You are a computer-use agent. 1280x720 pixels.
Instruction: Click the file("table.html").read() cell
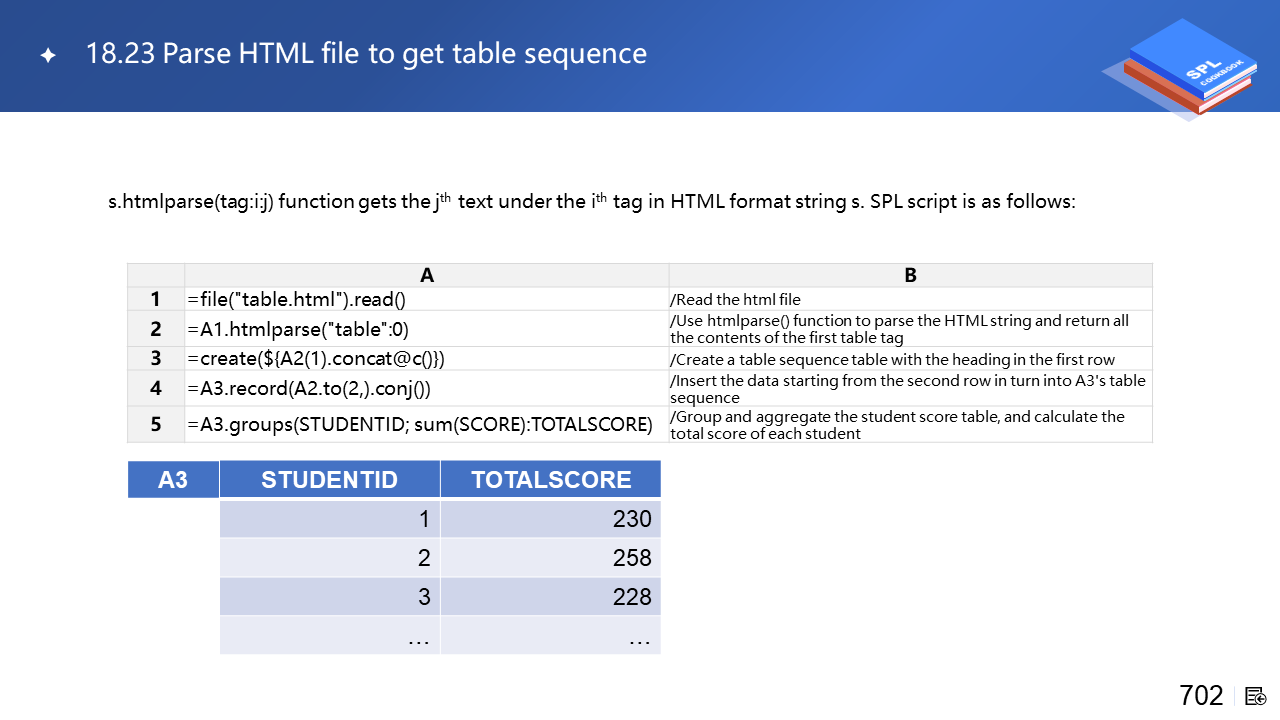coord(297,299)
